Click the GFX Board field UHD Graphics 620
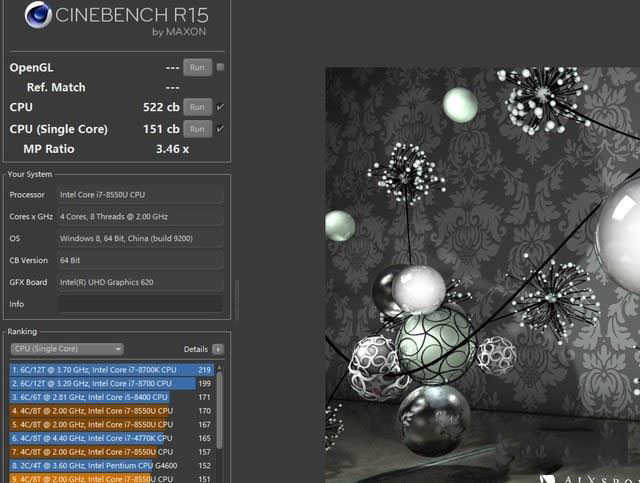This screenshot has height=483, width=640. tap(140, 282)
